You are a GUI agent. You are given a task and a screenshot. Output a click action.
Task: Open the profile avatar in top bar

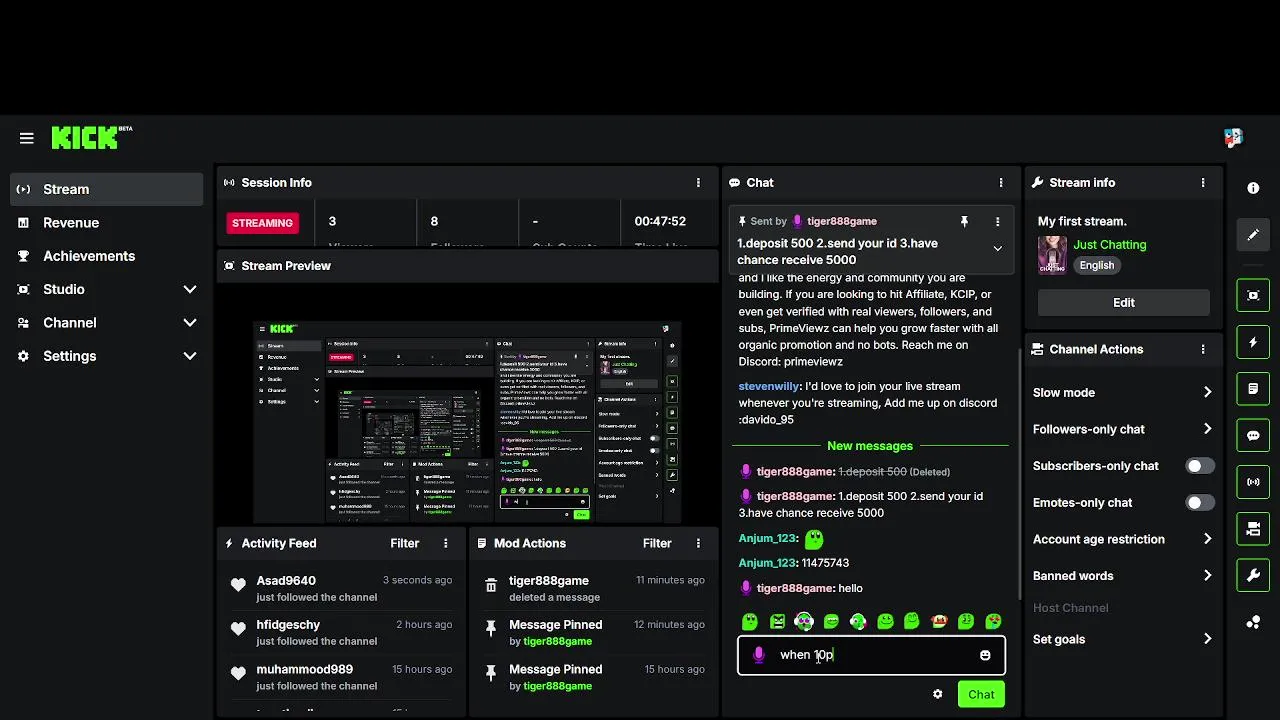[1233, 138]
